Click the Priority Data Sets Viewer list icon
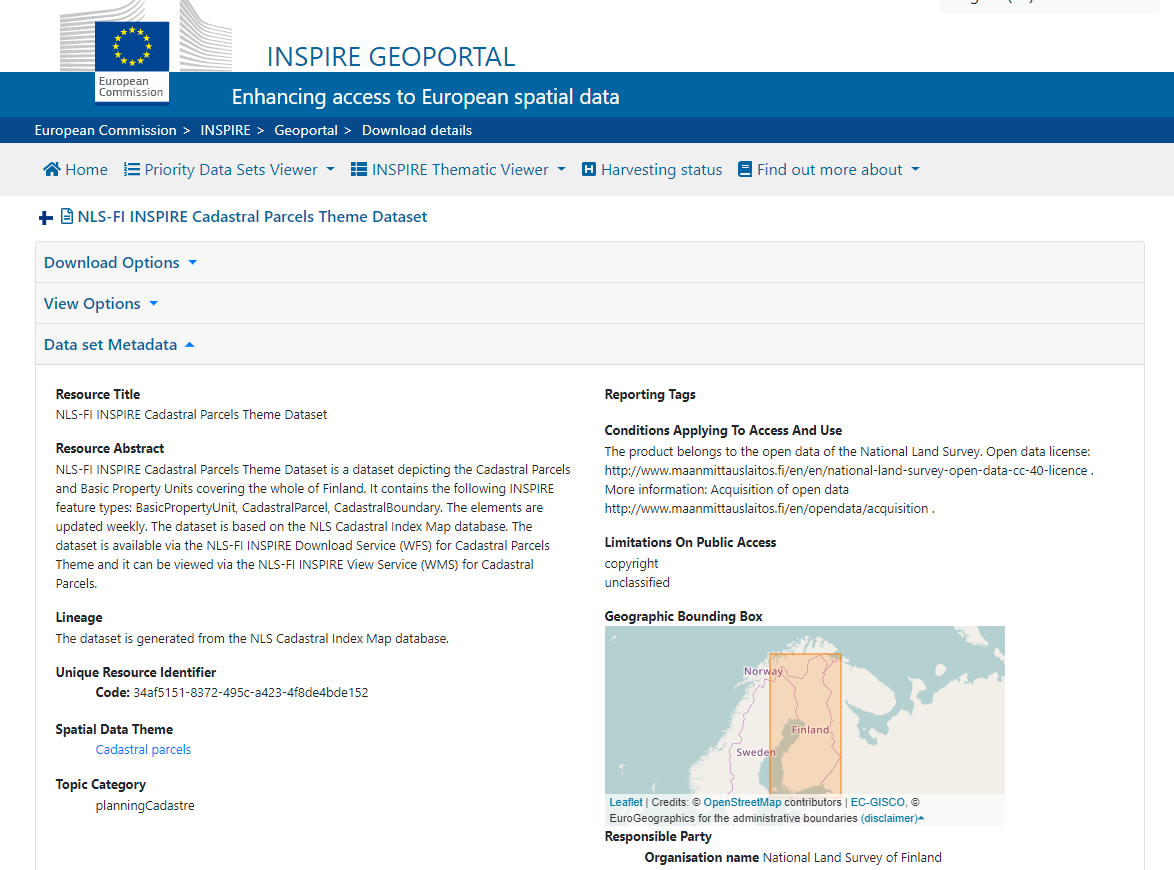Image resolution: width=1174 pixels, height=870 pixels. [x=132, y=170]
